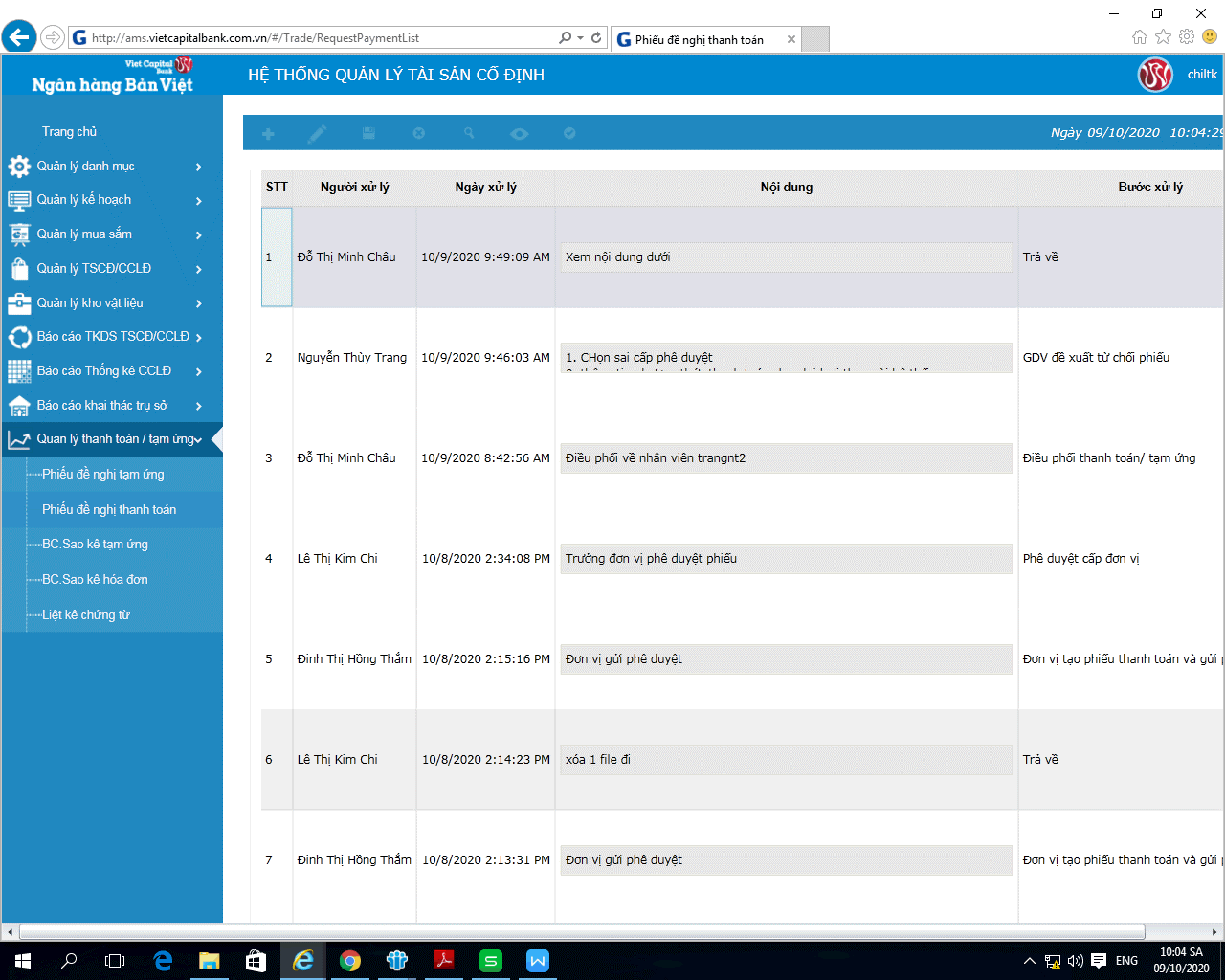Click the Quản lý mua sắm icon
This screenshot has width=1225, height=980.
pos(19,234)
